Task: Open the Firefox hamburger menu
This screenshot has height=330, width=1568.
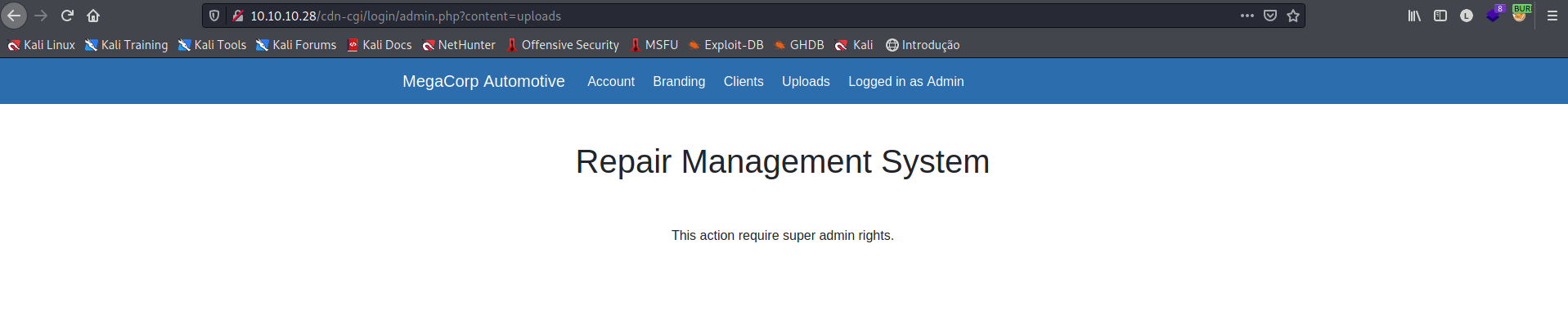Action: tap(1552, 16)
